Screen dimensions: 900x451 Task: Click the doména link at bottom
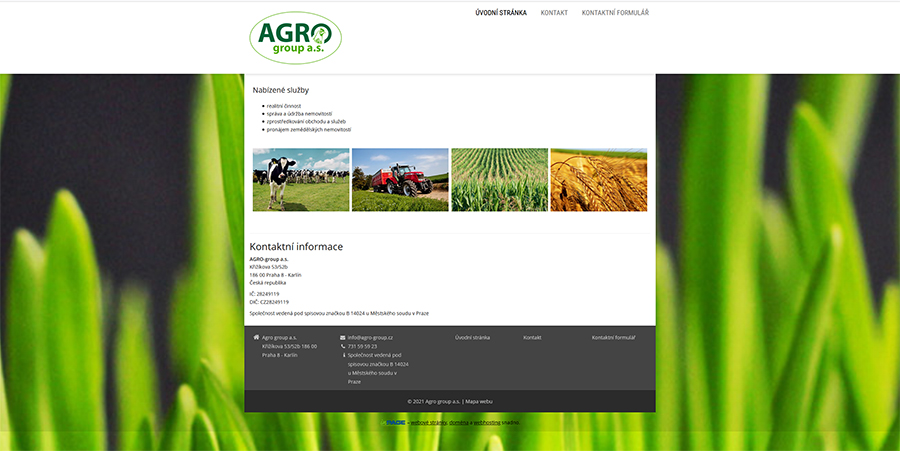458,423
